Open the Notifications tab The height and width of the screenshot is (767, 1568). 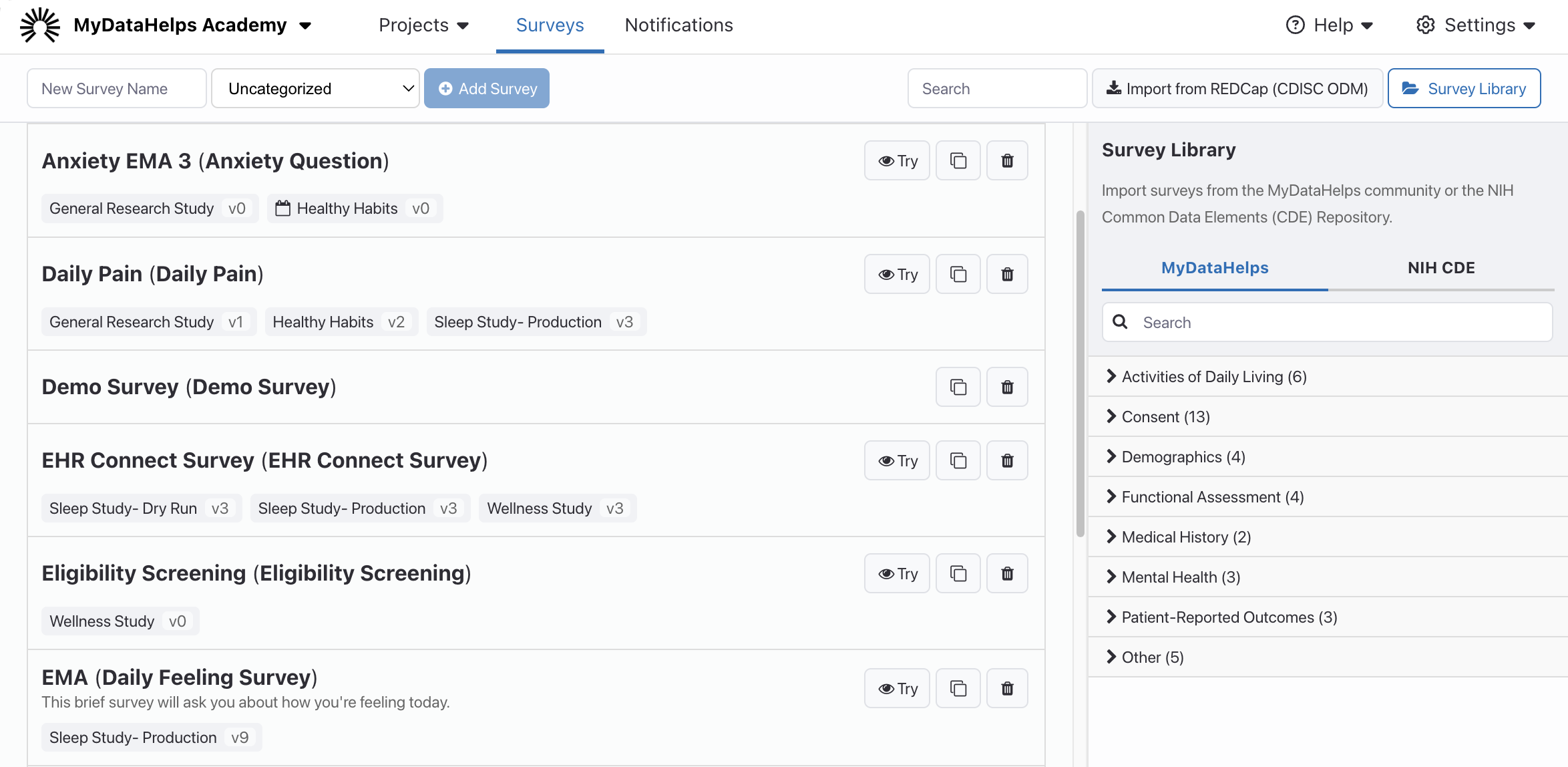coord(678,25)
